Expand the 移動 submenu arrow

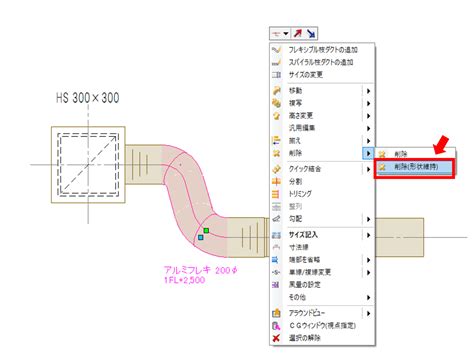(x=368, y=91)
